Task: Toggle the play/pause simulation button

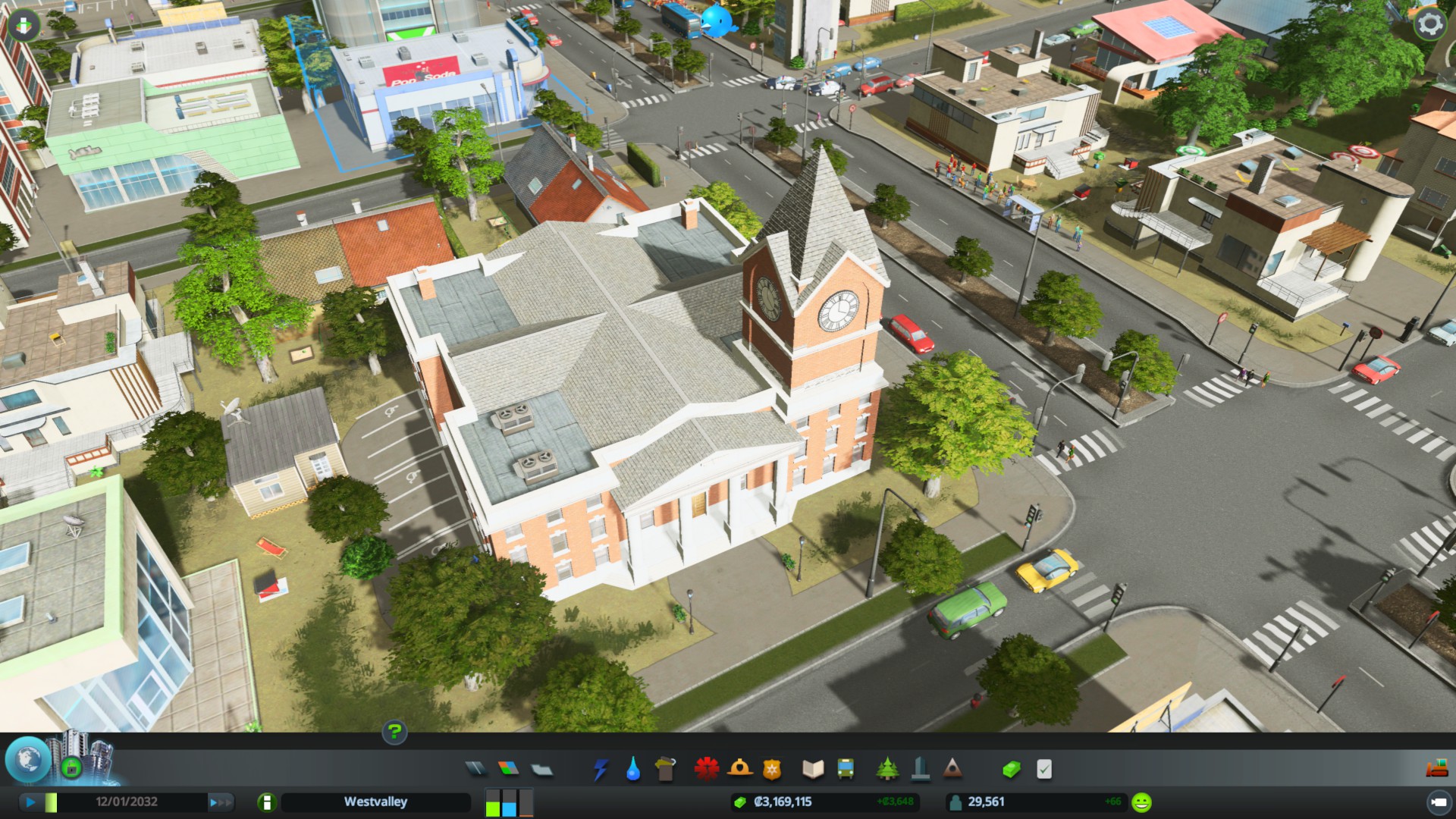Action: [x=30, y=802]
